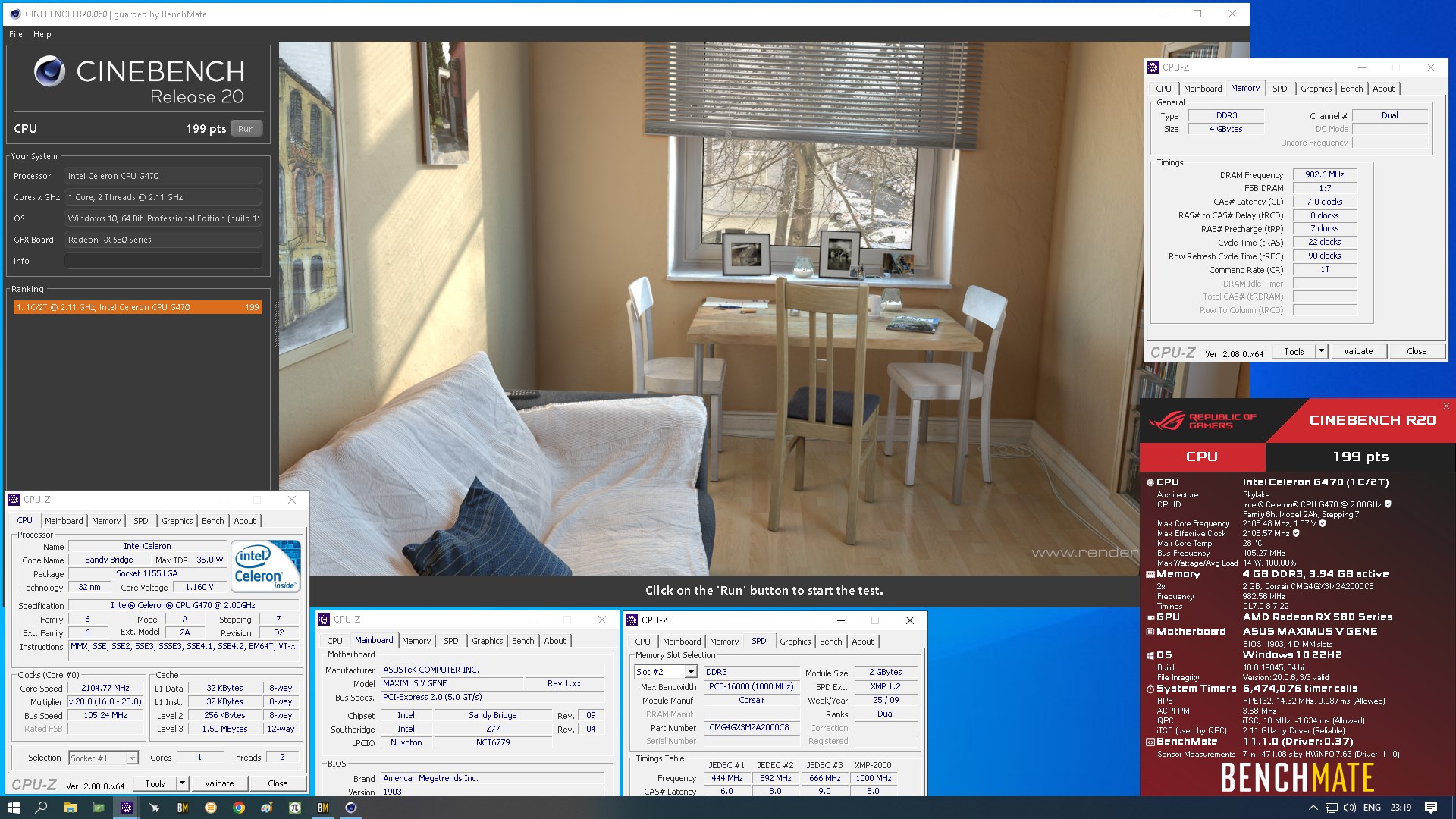
Task: Click the SuperPi taskbar icon
Action: coord(295,808)
